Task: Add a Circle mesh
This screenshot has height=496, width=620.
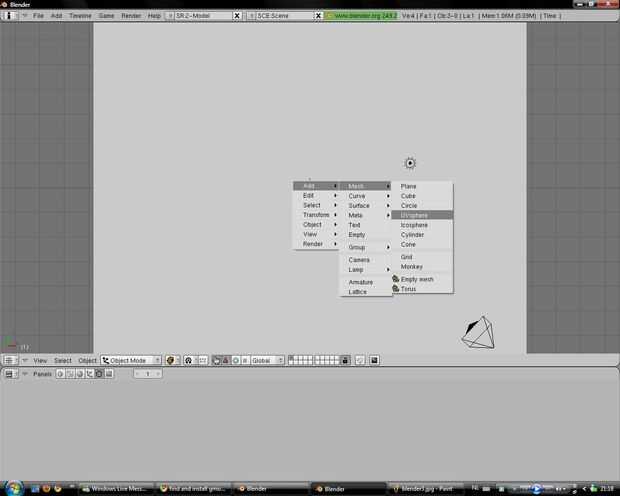Action: click(422, 206)
